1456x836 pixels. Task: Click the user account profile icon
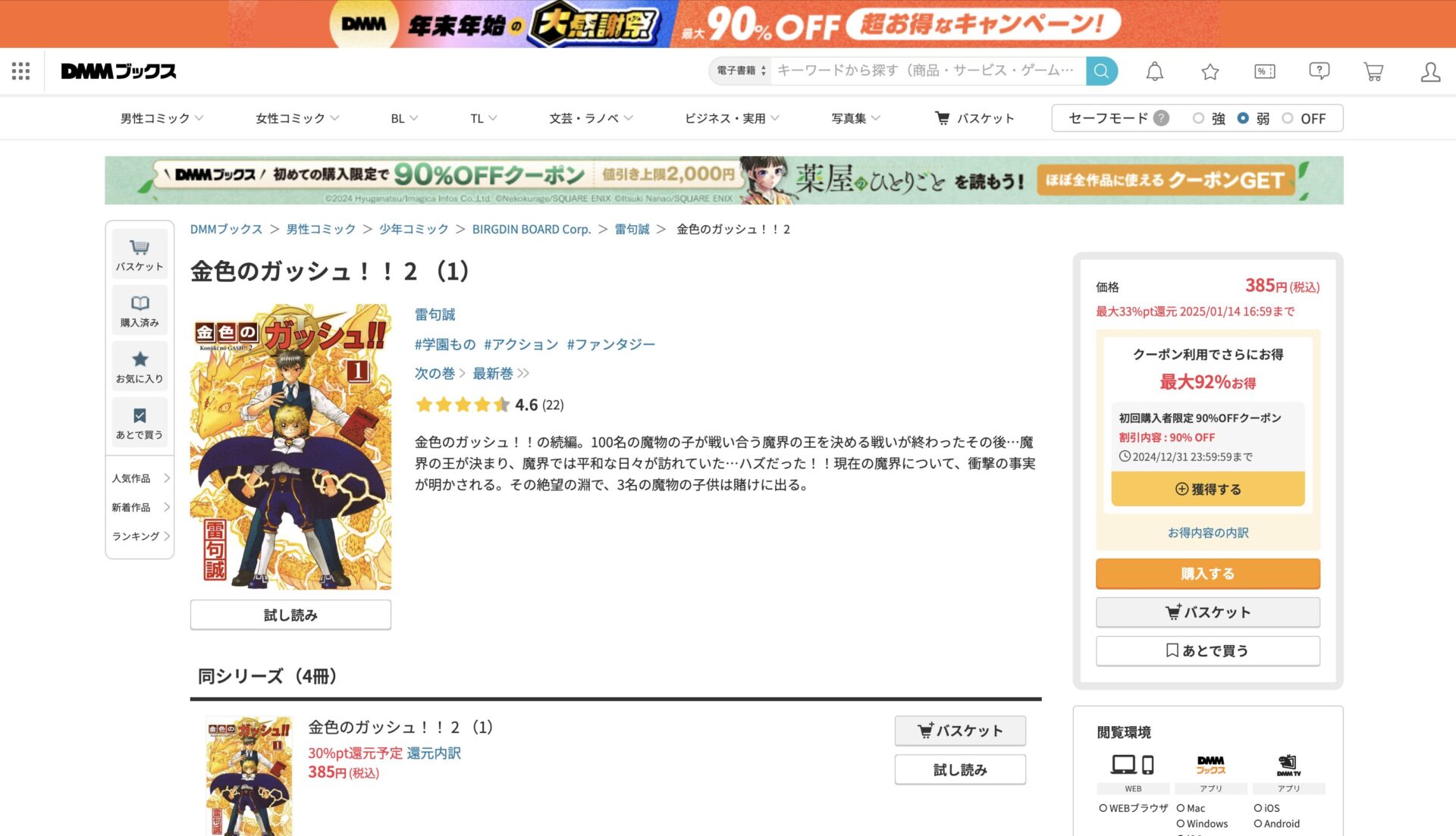tap(1430, 71)
